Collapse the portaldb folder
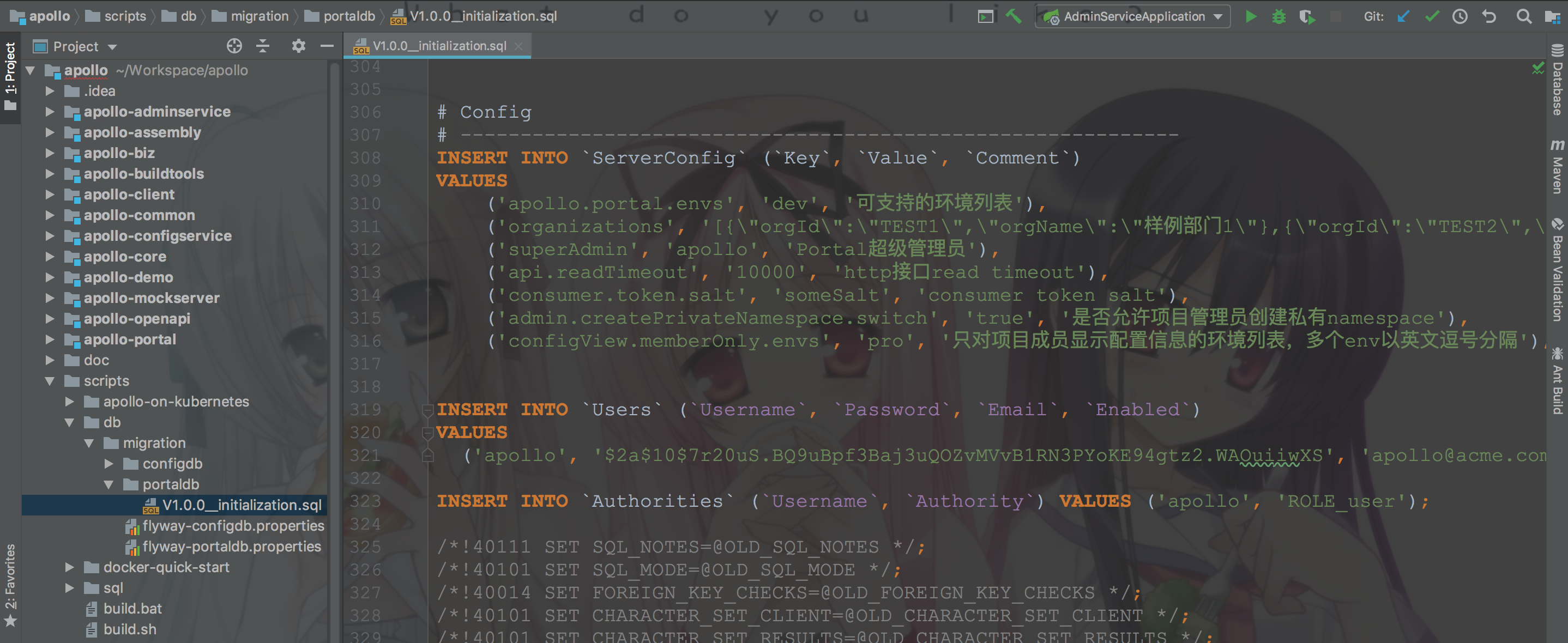Viewport: 1568px width, 643px height. click(x=108, y=484)
